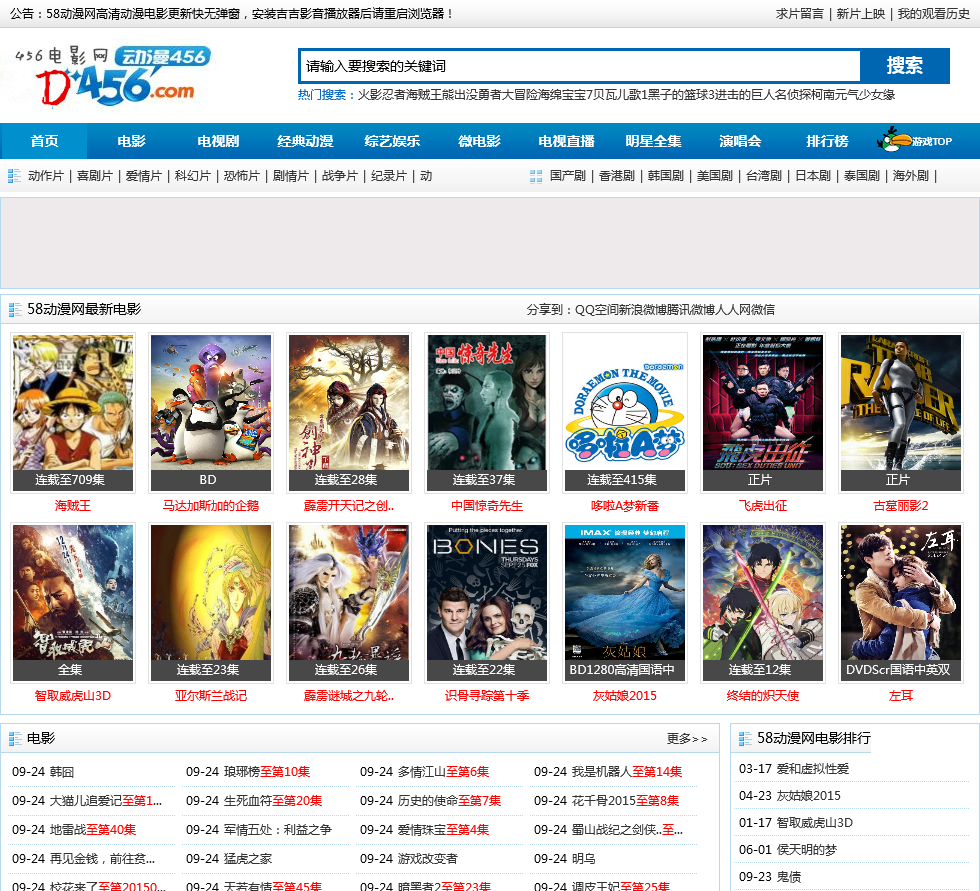Image resolution: width=980 pixels, height=891 pixels.
Task: Click the 热门搜索 keyword line
Action: [596, 95]
